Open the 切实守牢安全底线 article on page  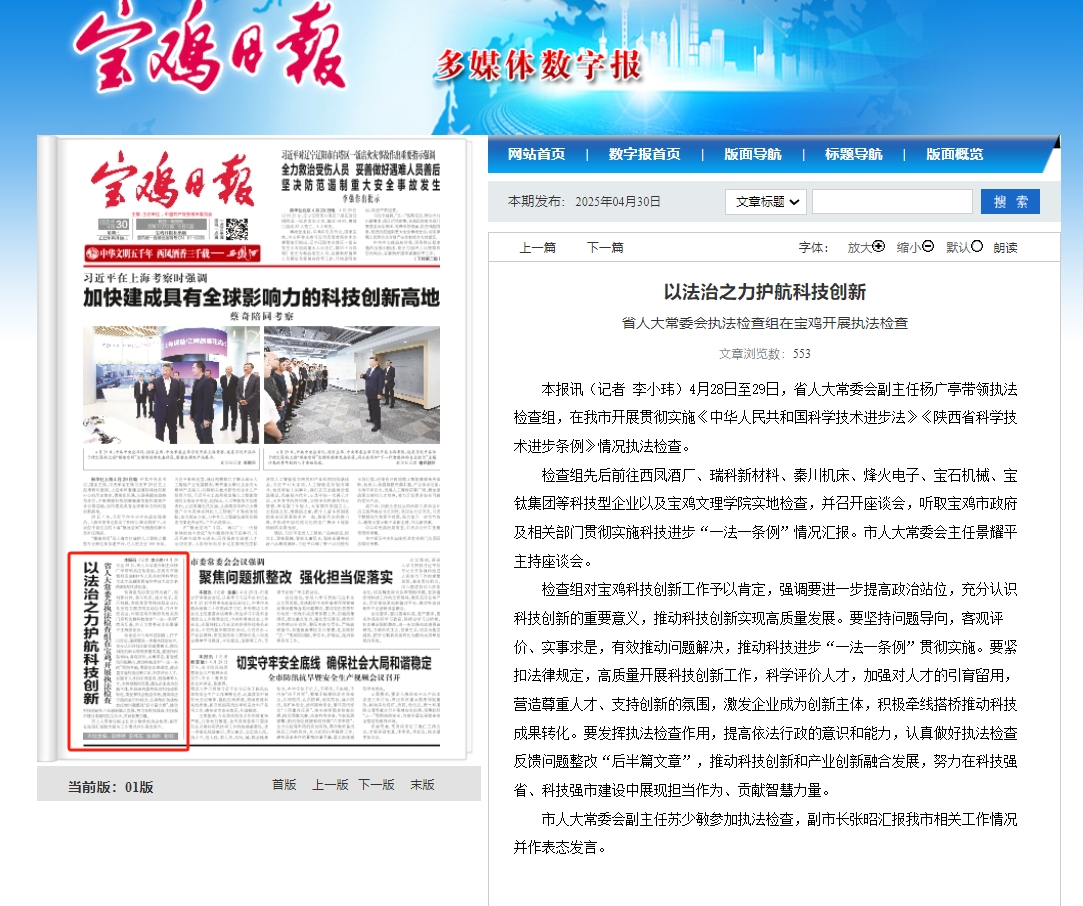click(x=334, y=663)
